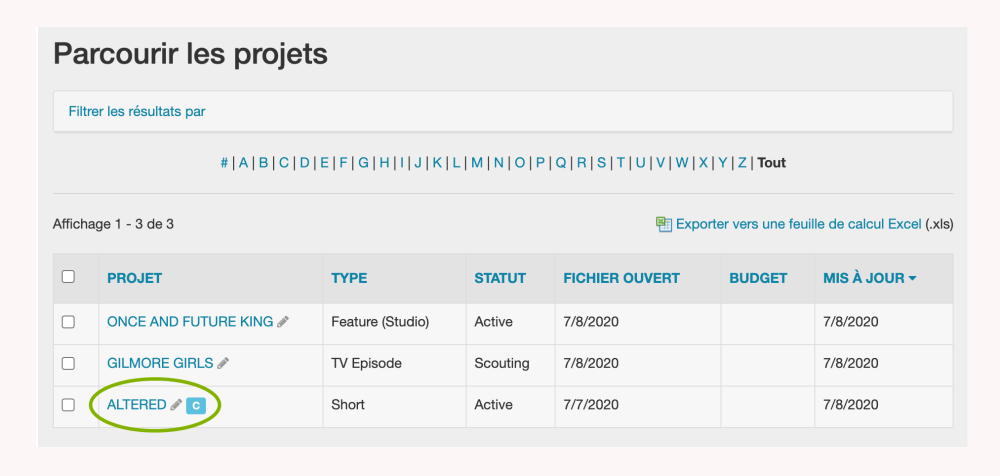Click the pencil icon next to ALTERED
The height and width of the screenshot is (476, 1000).
[x=176, y=405]
